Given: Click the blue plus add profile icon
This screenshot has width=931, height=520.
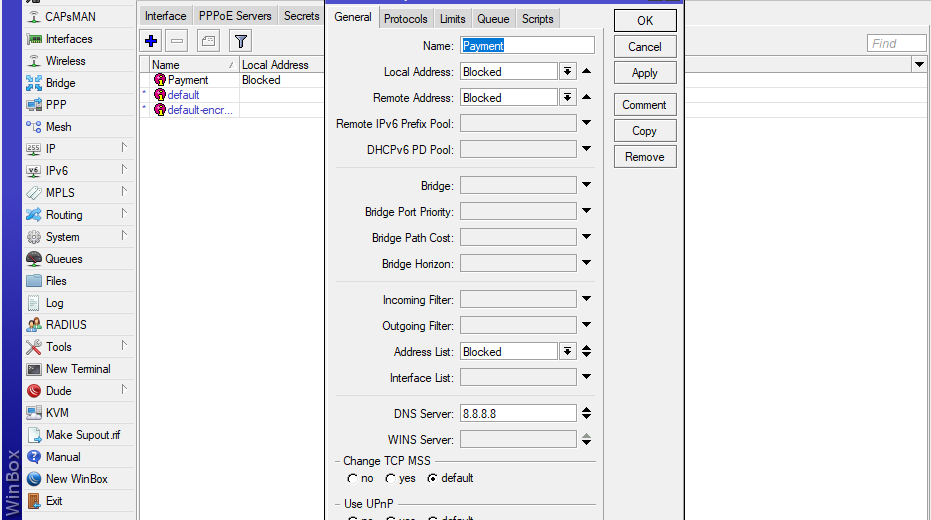Looking at the screenshot, I should [x=151, y=41].
